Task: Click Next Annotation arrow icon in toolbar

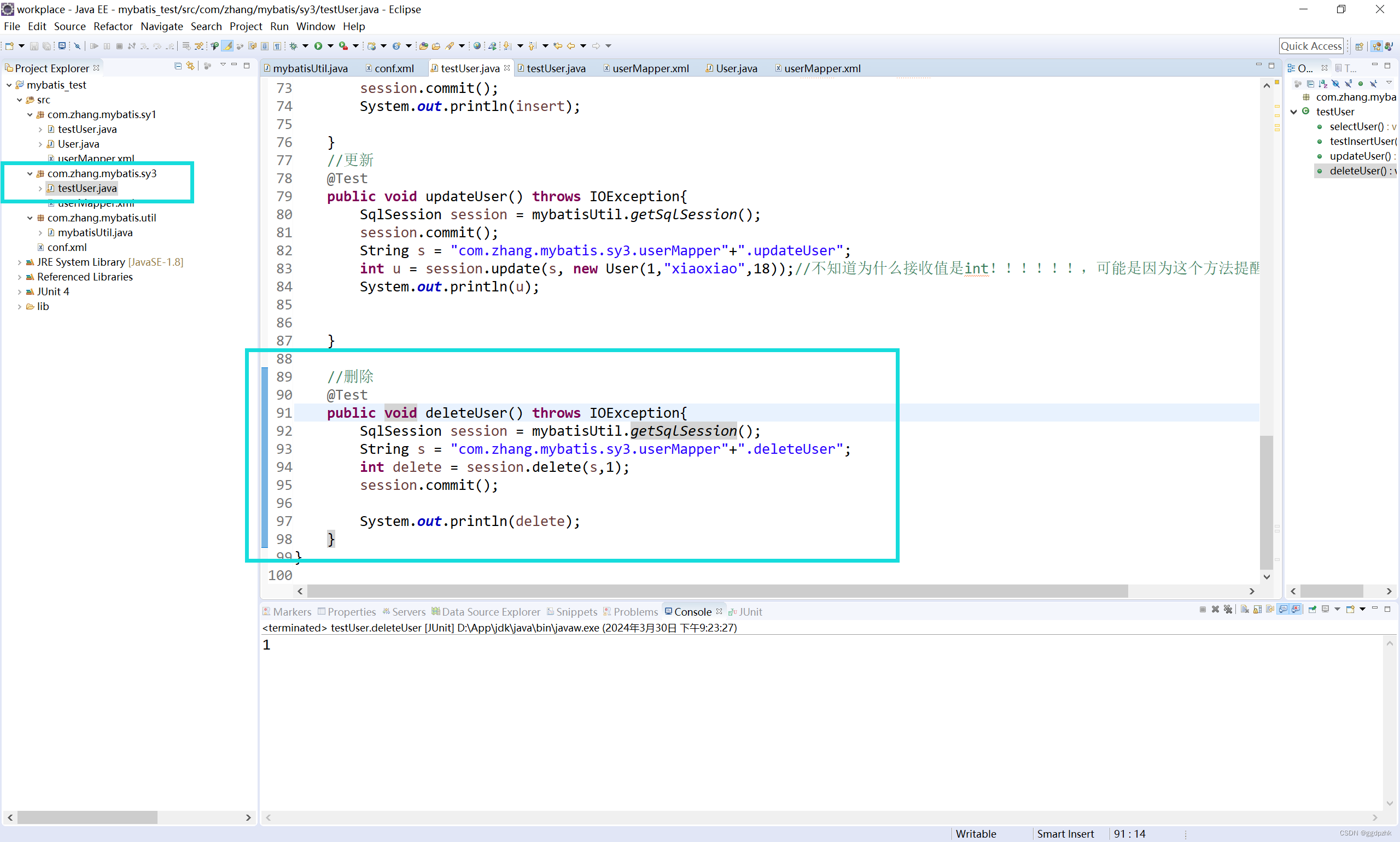Action: [507, 46]
